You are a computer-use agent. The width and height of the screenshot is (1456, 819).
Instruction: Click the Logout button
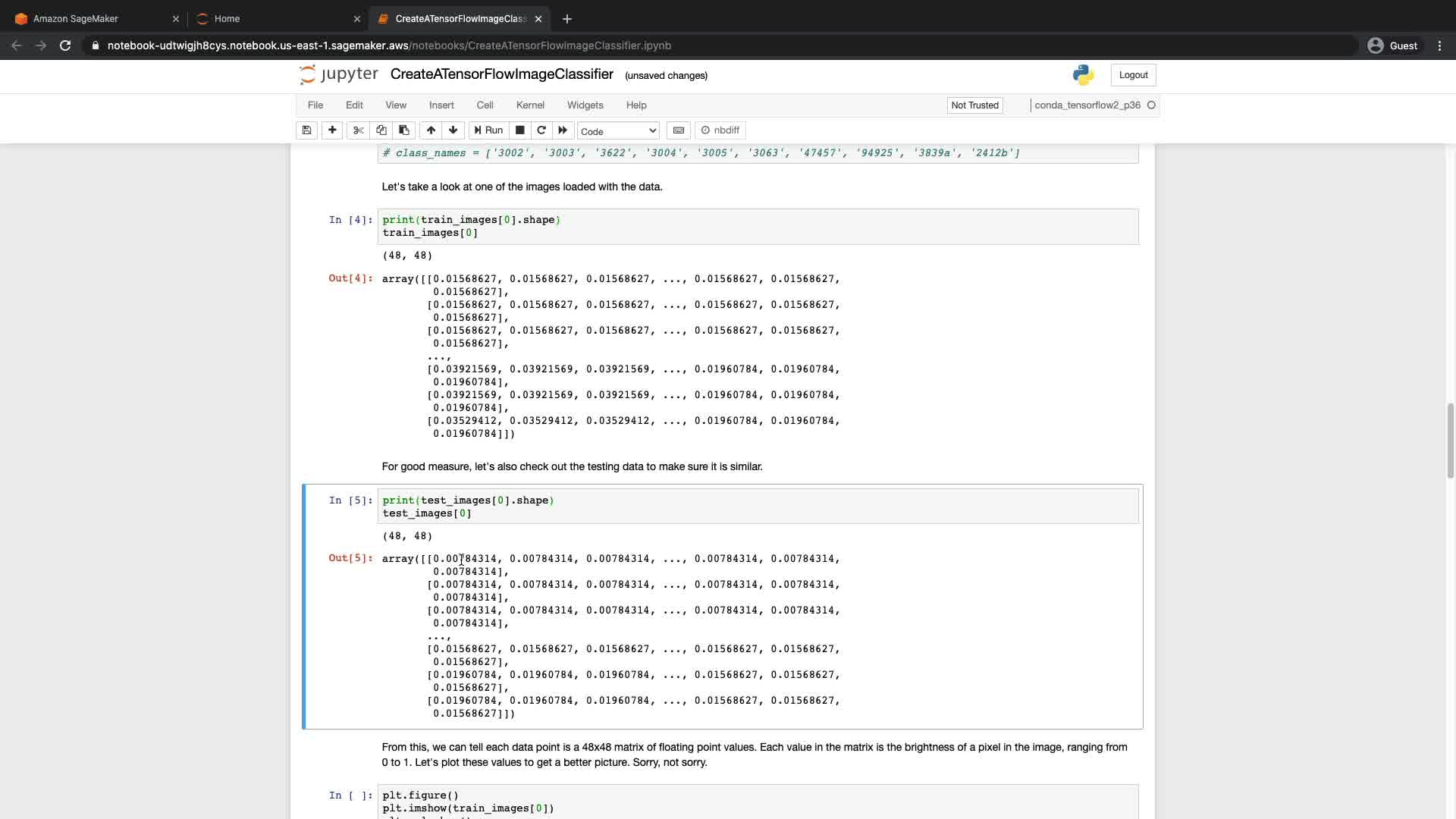1133,75
